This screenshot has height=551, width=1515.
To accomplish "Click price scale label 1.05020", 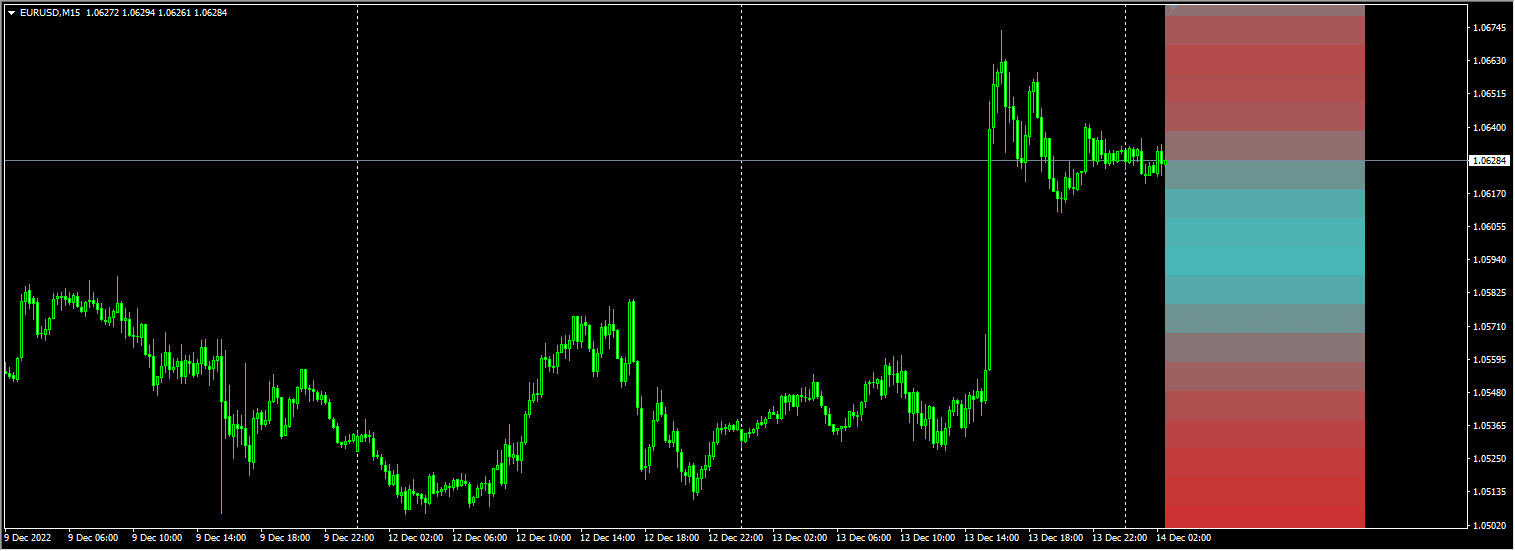I will pyautogui.click(x=1490, y=525).
